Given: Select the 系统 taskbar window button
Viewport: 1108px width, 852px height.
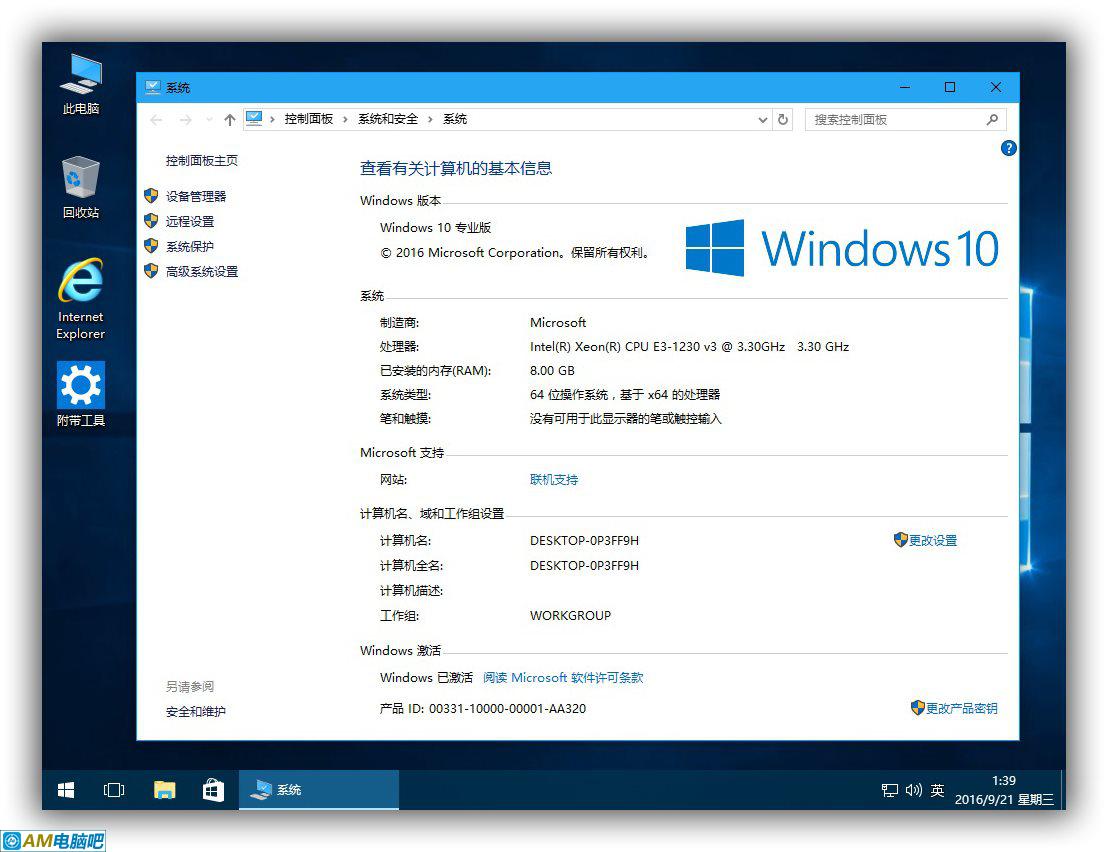Looking at the screenshot, I should pyautogui.click(x=319, y=790).
